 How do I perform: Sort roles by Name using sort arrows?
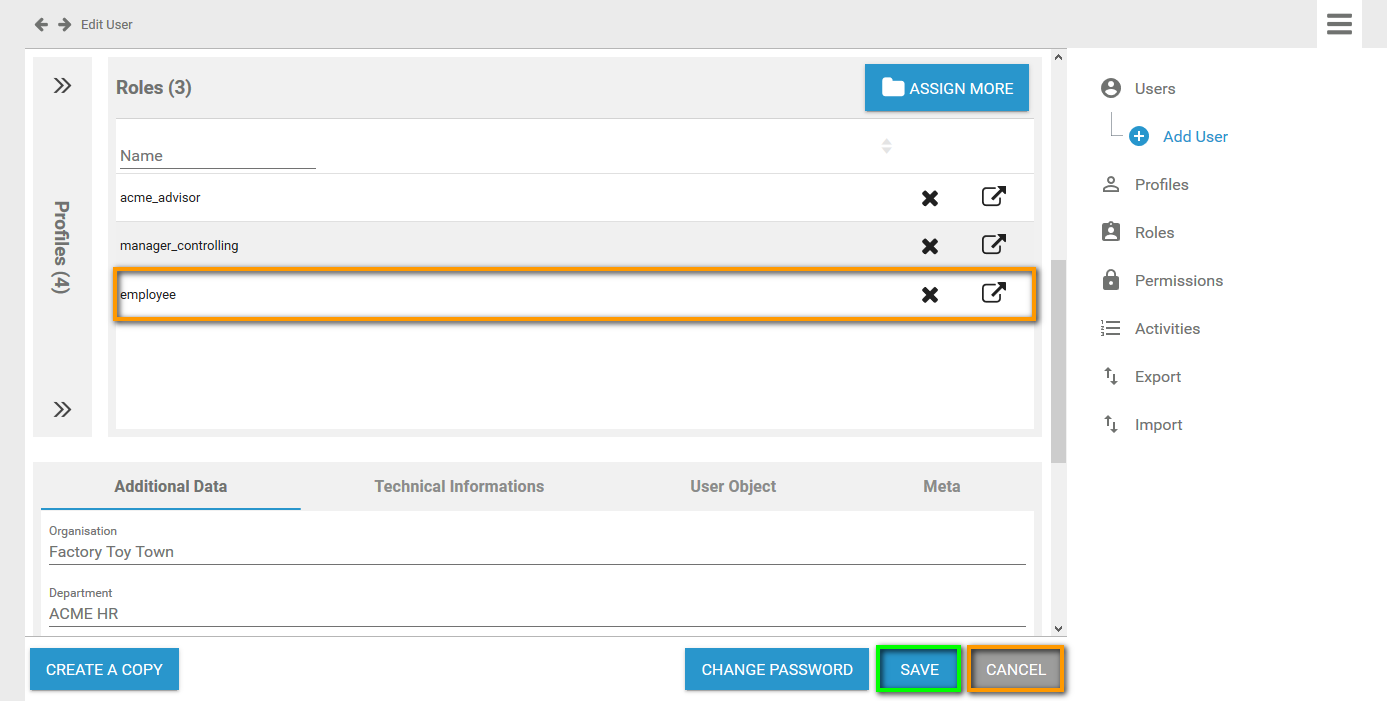pyautogui.click(x=886, y=146)
